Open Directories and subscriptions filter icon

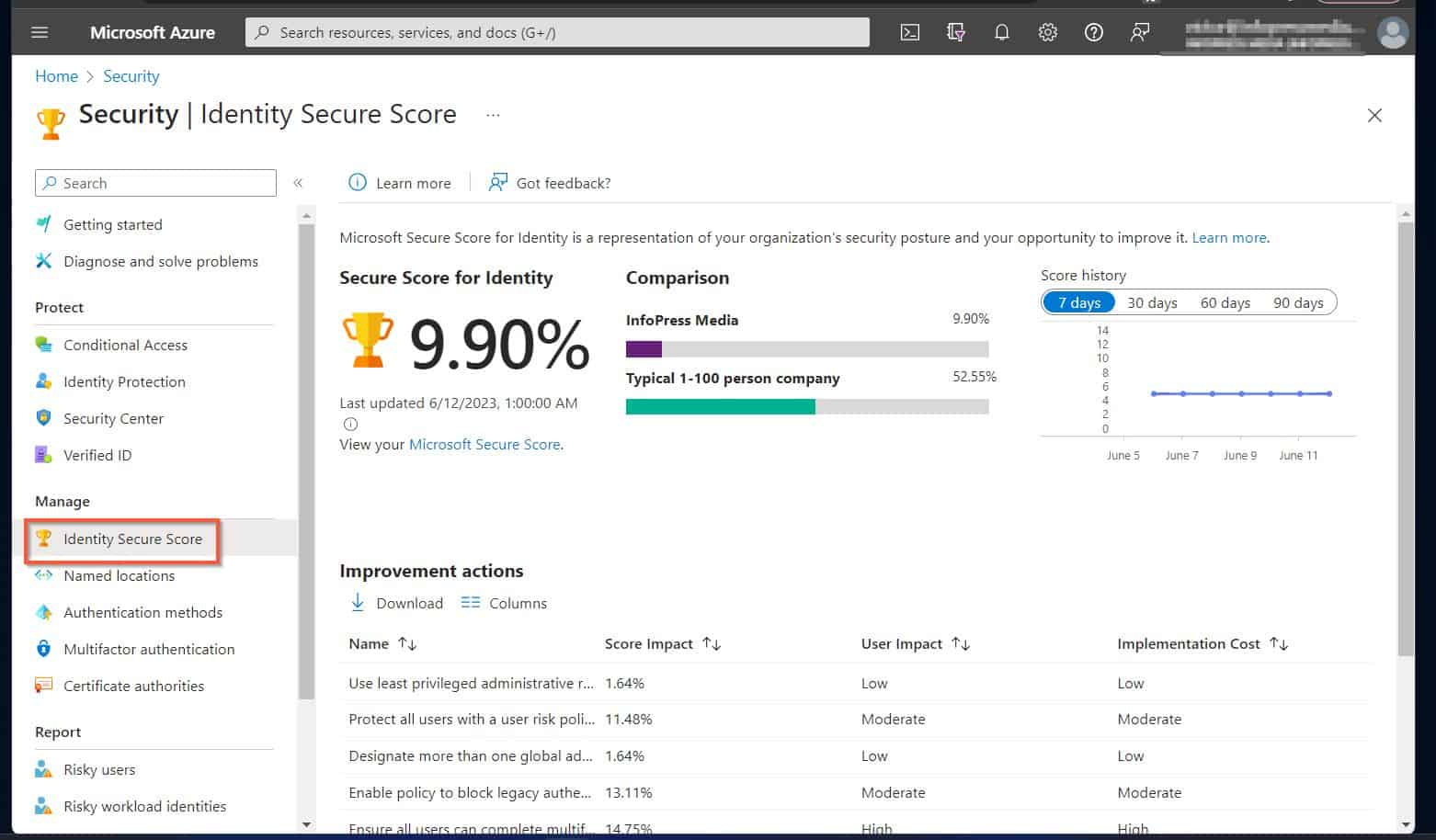click(x=956, y=32)
